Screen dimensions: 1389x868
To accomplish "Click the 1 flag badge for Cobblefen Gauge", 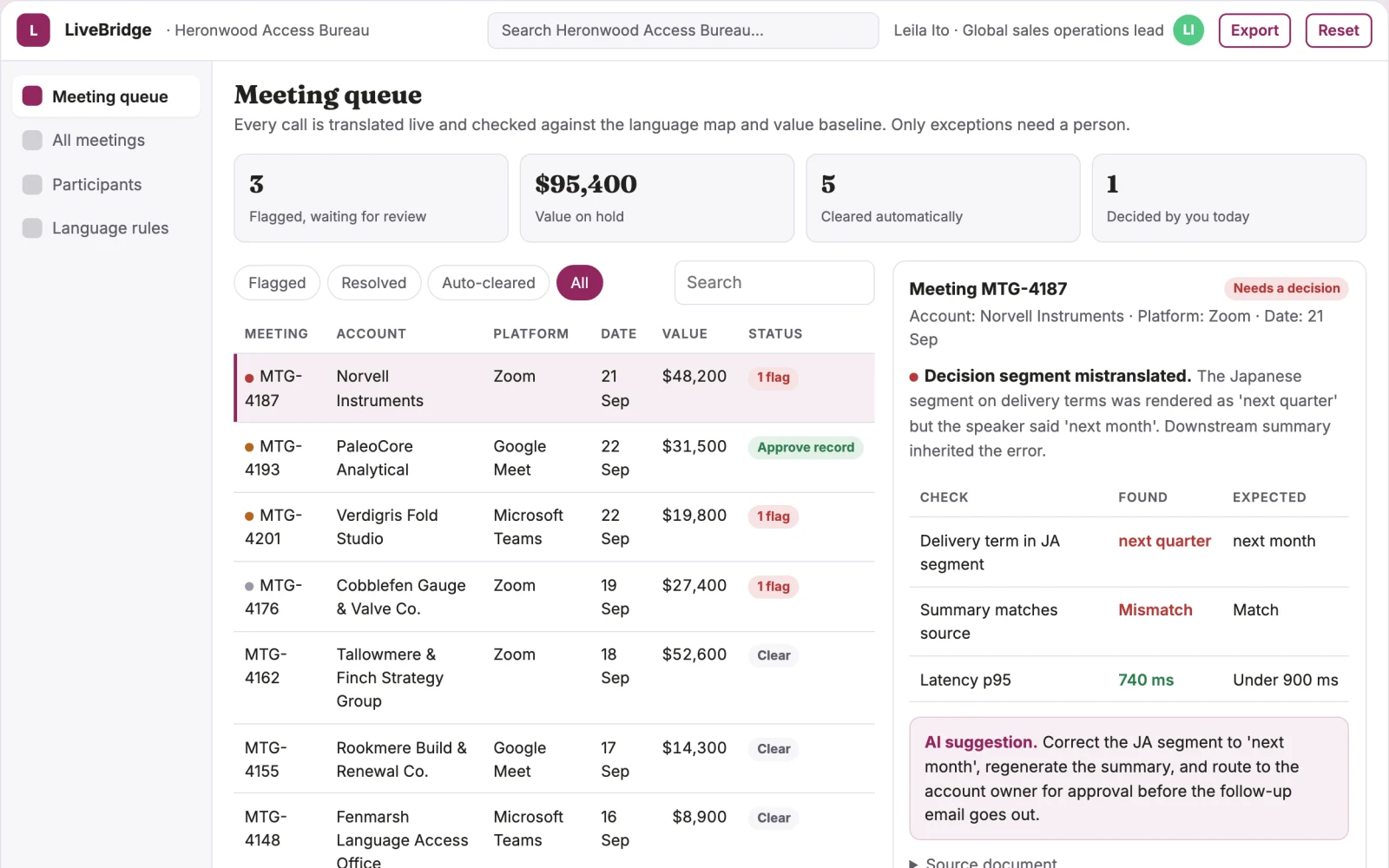I will click(x=773, y=587).
